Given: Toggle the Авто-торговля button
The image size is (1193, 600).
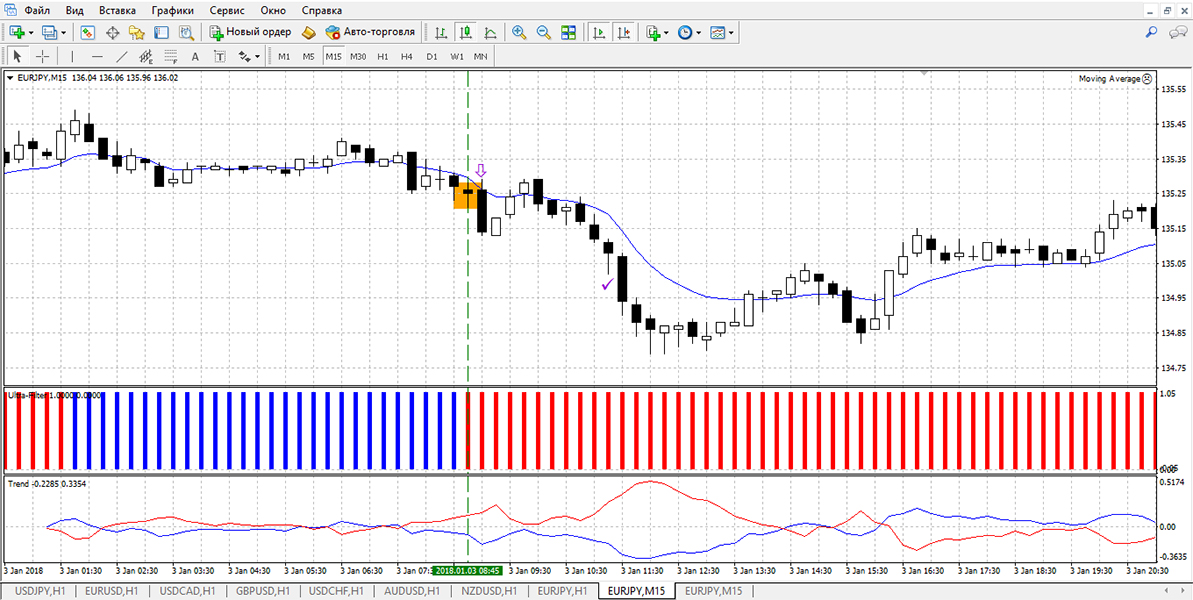Looking at the screenshot, I should [x=370, y=33].
